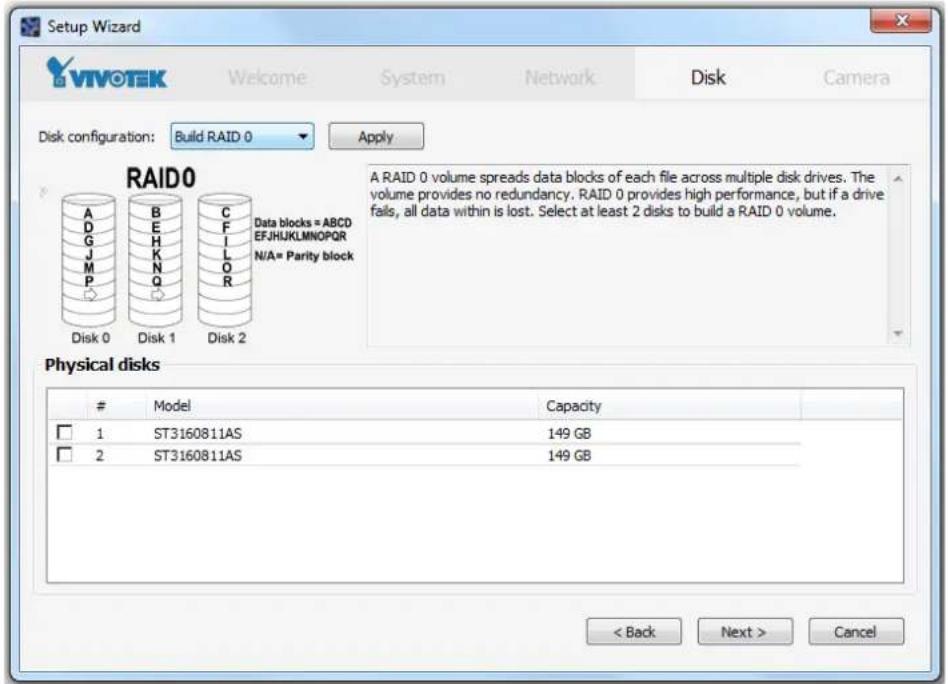Click the 149 GB capacity of disk 1

coord(569,433)
